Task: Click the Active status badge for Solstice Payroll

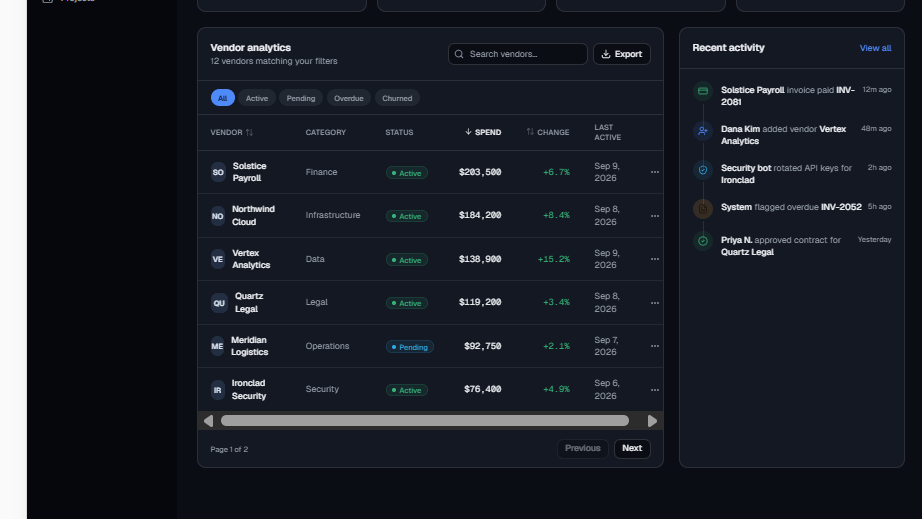Action: pos(407,173)
